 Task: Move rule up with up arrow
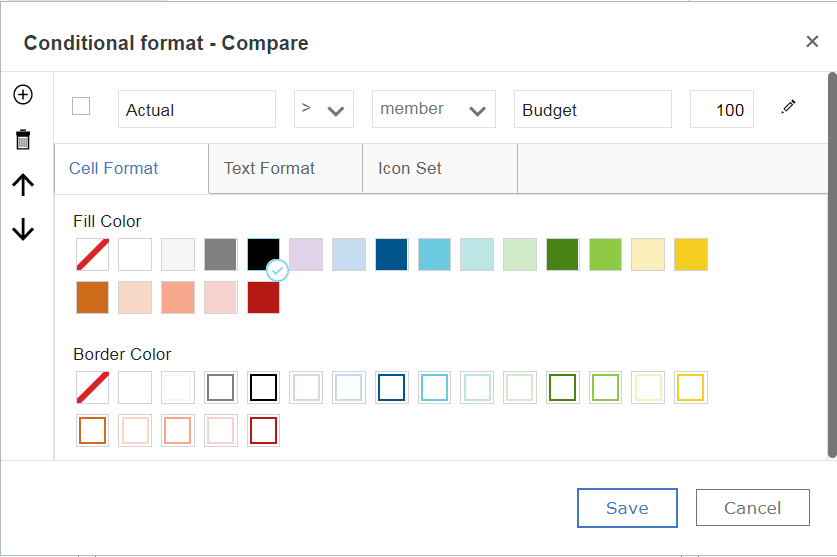23,185
